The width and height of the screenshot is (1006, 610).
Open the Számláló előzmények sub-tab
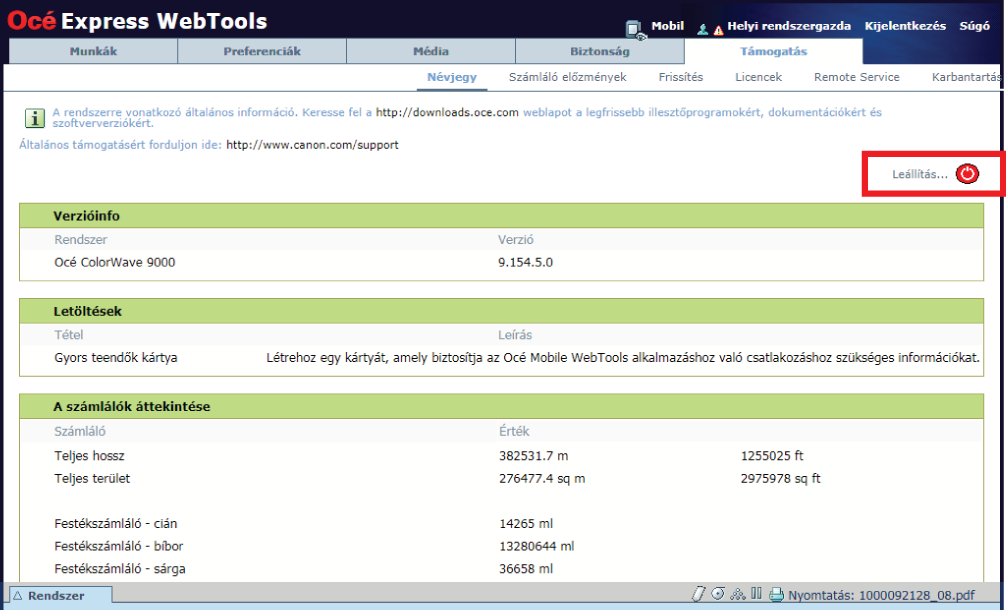tap(567, 77)
